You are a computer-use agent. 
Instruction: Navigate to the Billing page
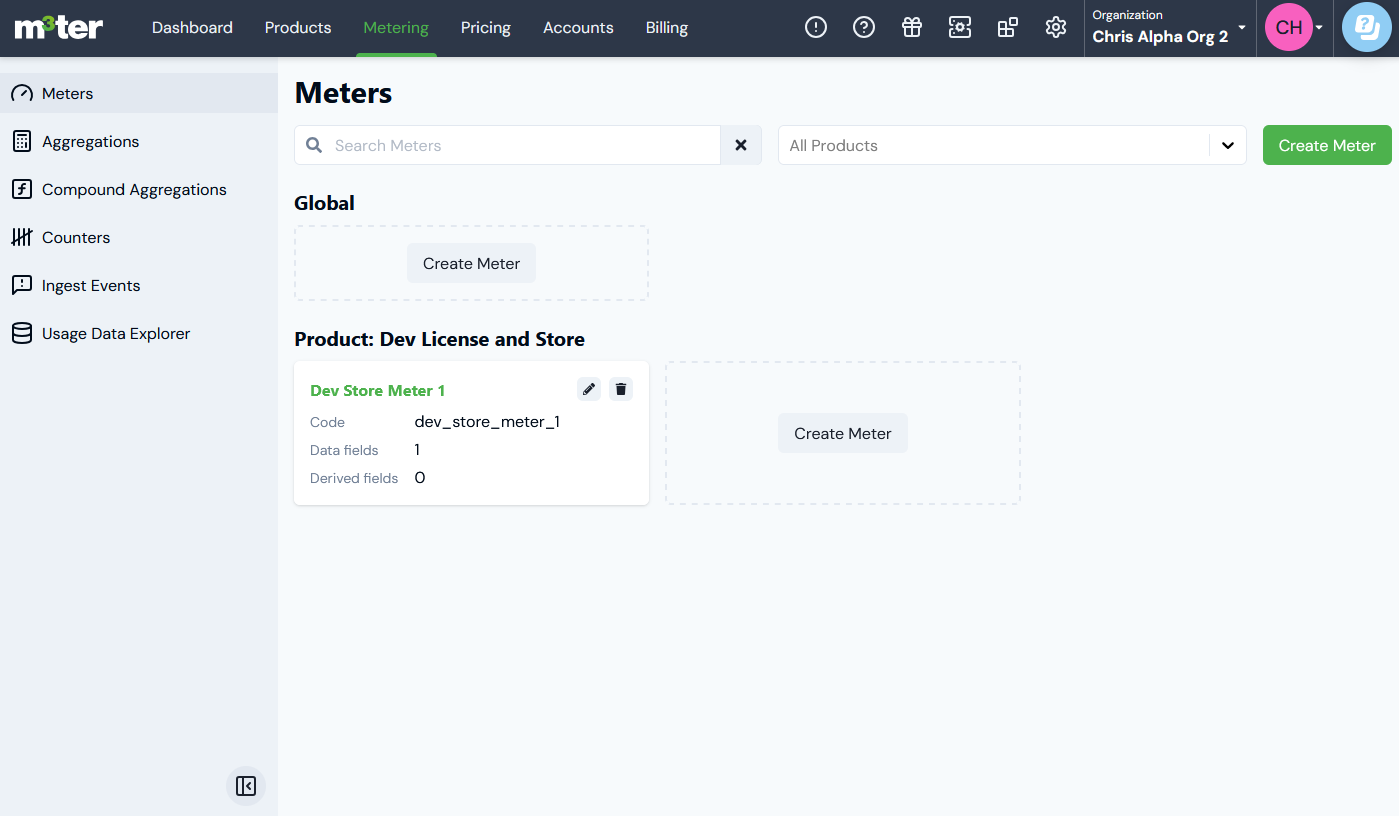tap(666, 28)
